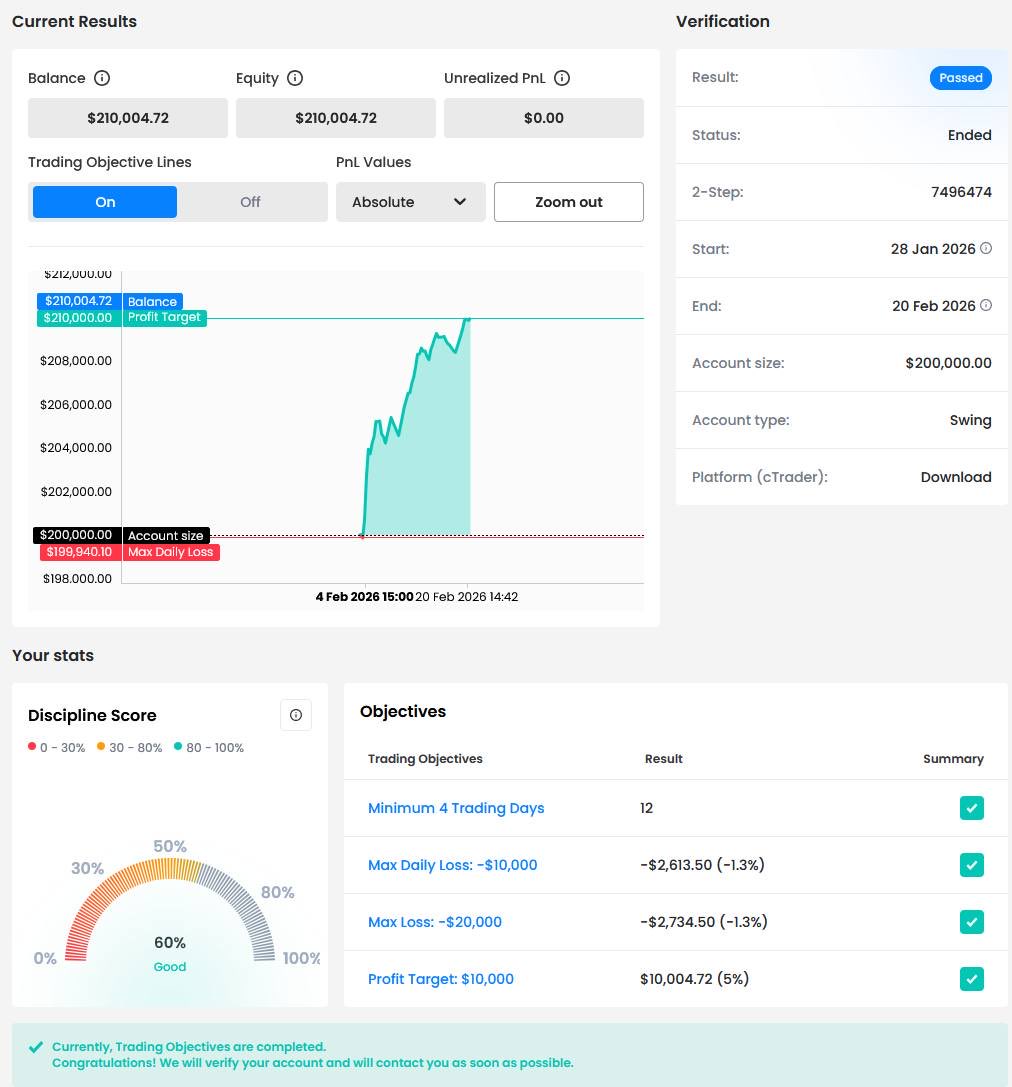Click the Start date 28 Jan 2026
Image resolution: width=1012 pixels, height=1087 pixels.
click(x=933, y=248)
